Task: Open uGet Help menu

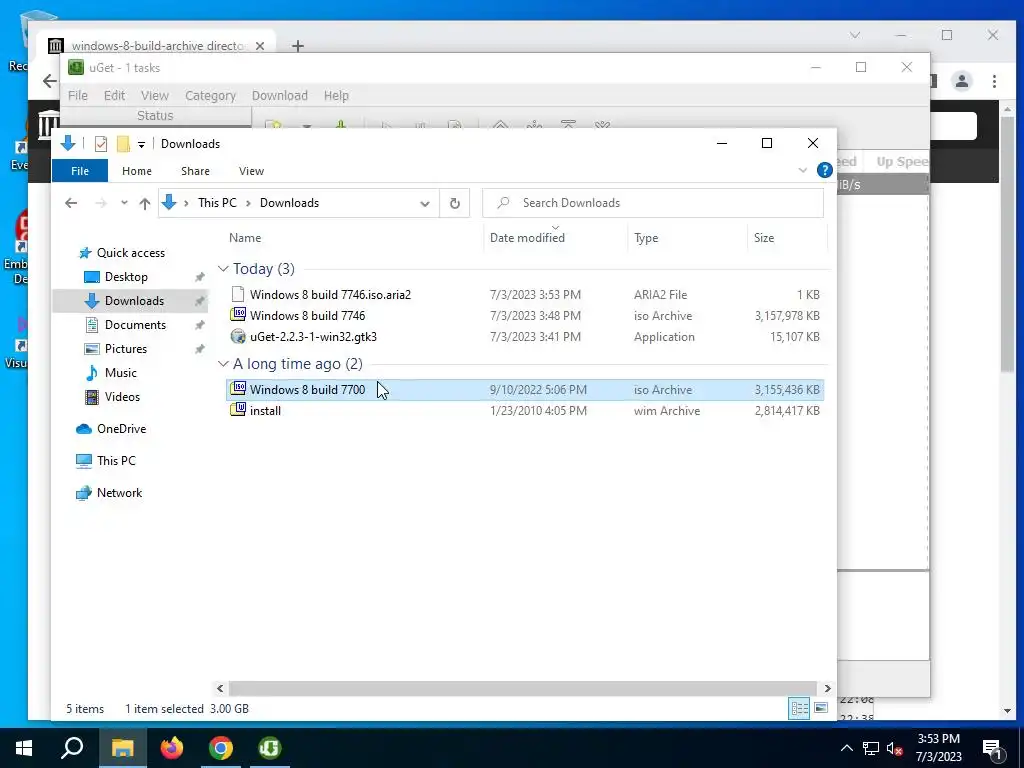Action: (x=336, y=95)
